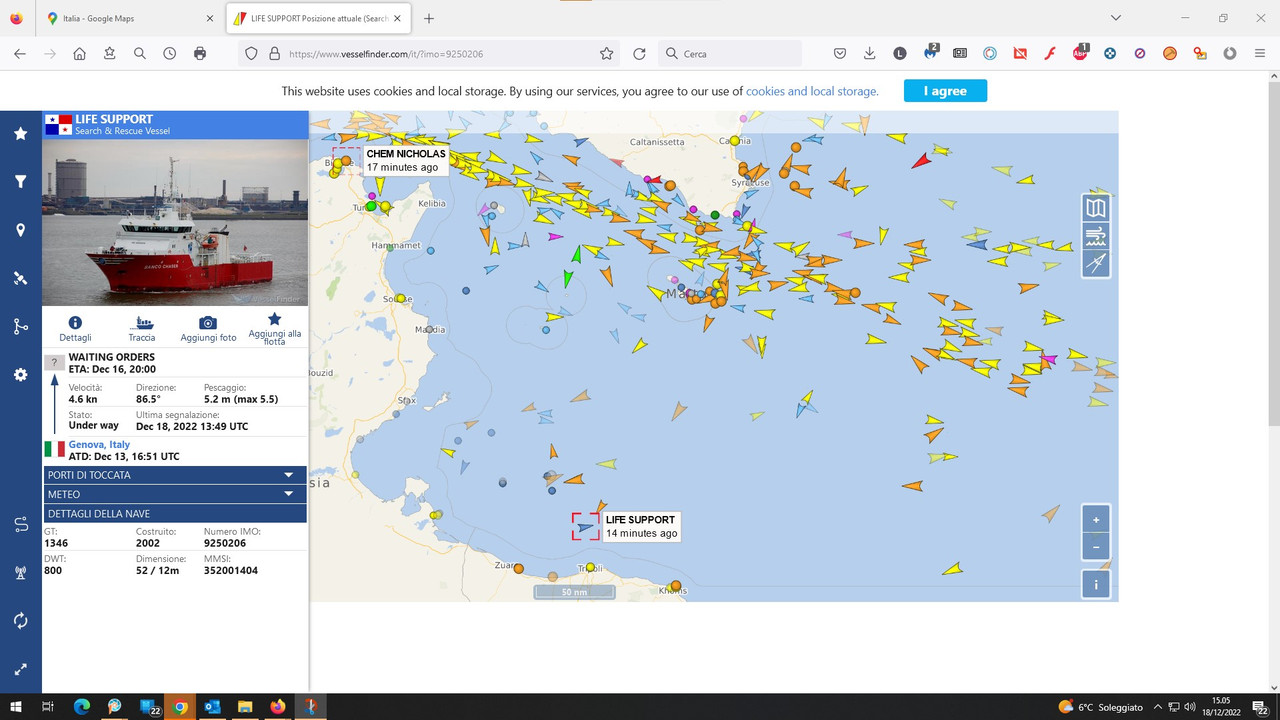Screen dimensions: 1280x720
Task: Open the favorites star in the left sidebar
Action: coord(20,133)
